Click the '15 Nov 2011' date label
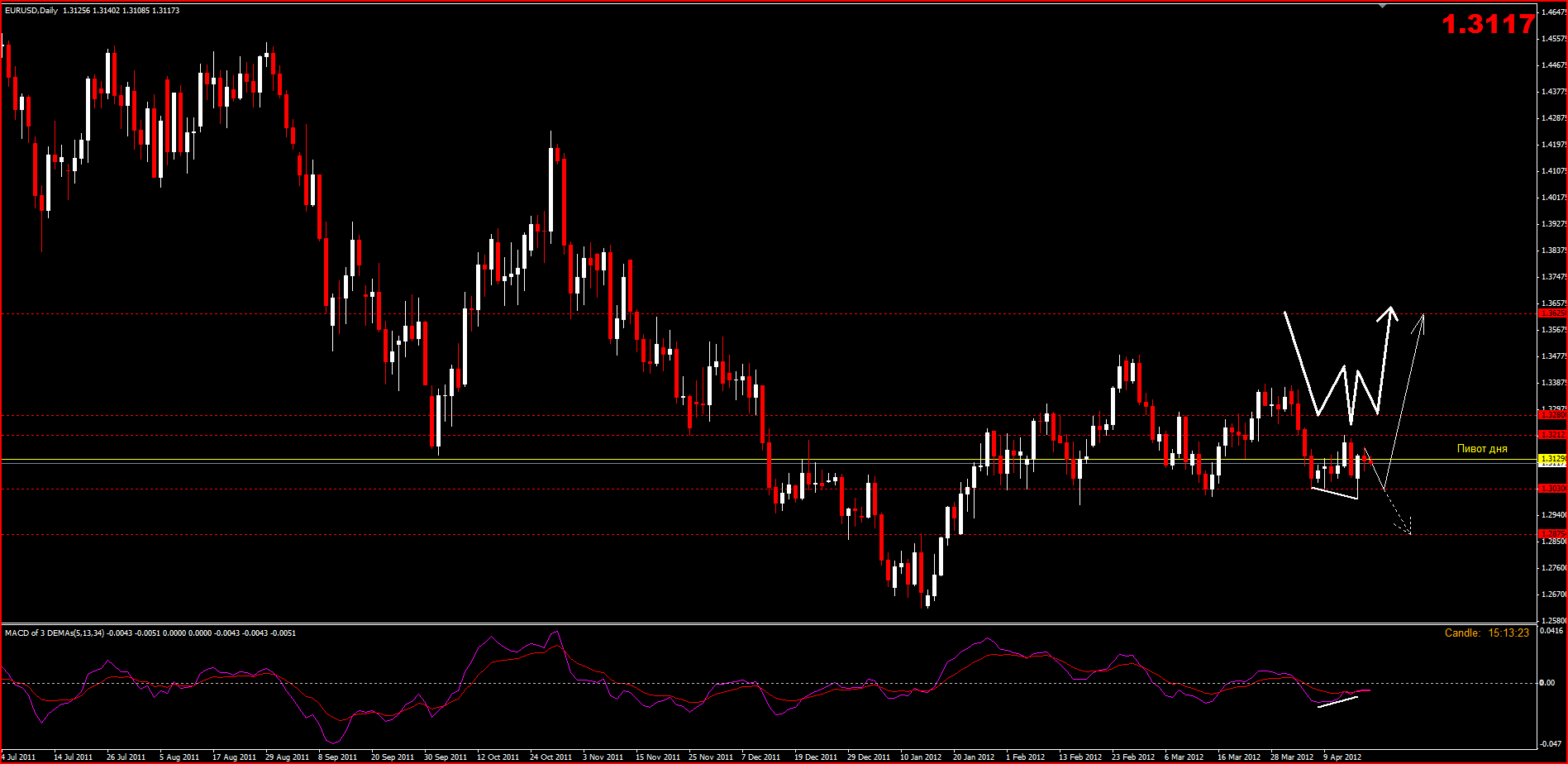This screenshot has height=764, width=1568. click(657, 757)
